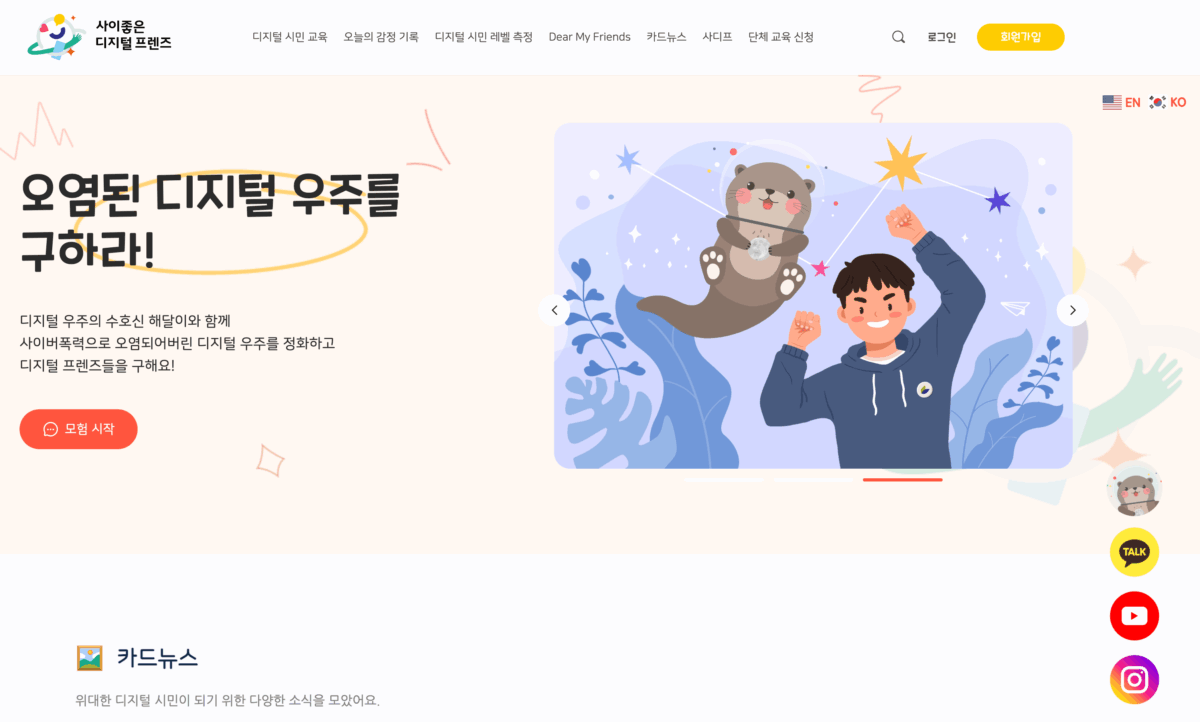
Task: Show the previous carousel slide arrow
Action: coord(554,310)
